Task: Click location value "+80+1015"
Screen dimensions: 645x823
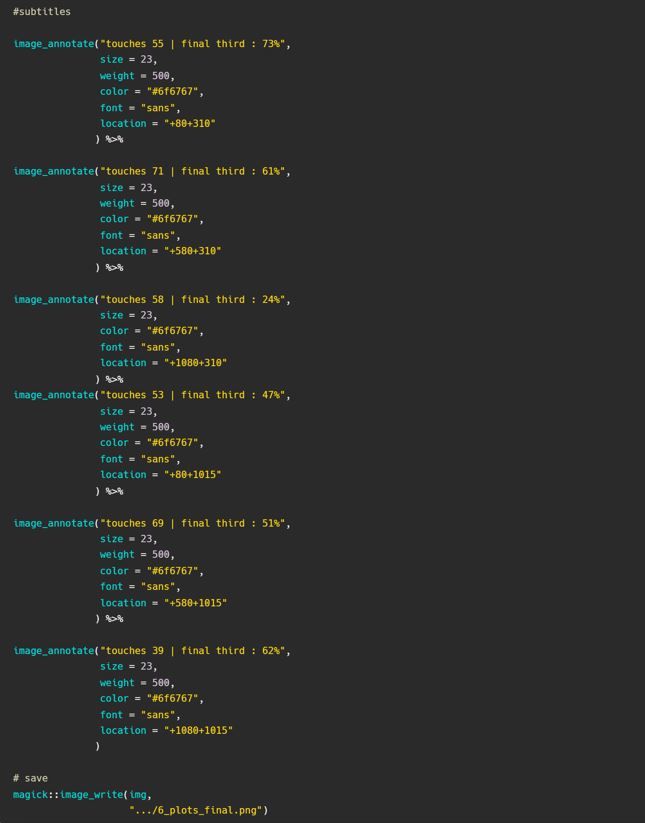Action: tap(193, 474)
